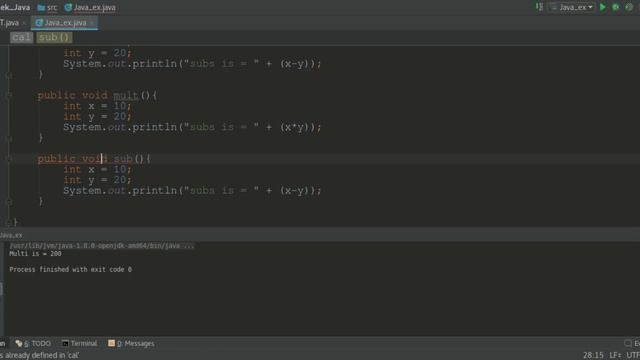Click fold end marker of last sub() method

coord(9,202)
